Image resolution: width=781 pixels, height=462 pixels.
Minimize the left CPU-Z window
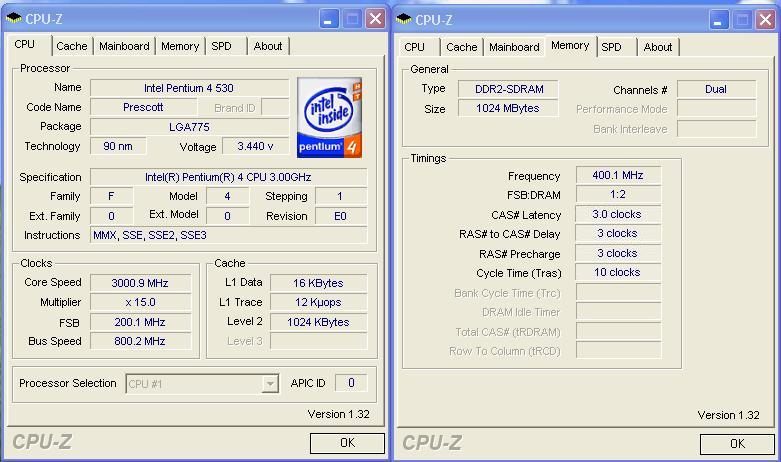click(329, 19)
